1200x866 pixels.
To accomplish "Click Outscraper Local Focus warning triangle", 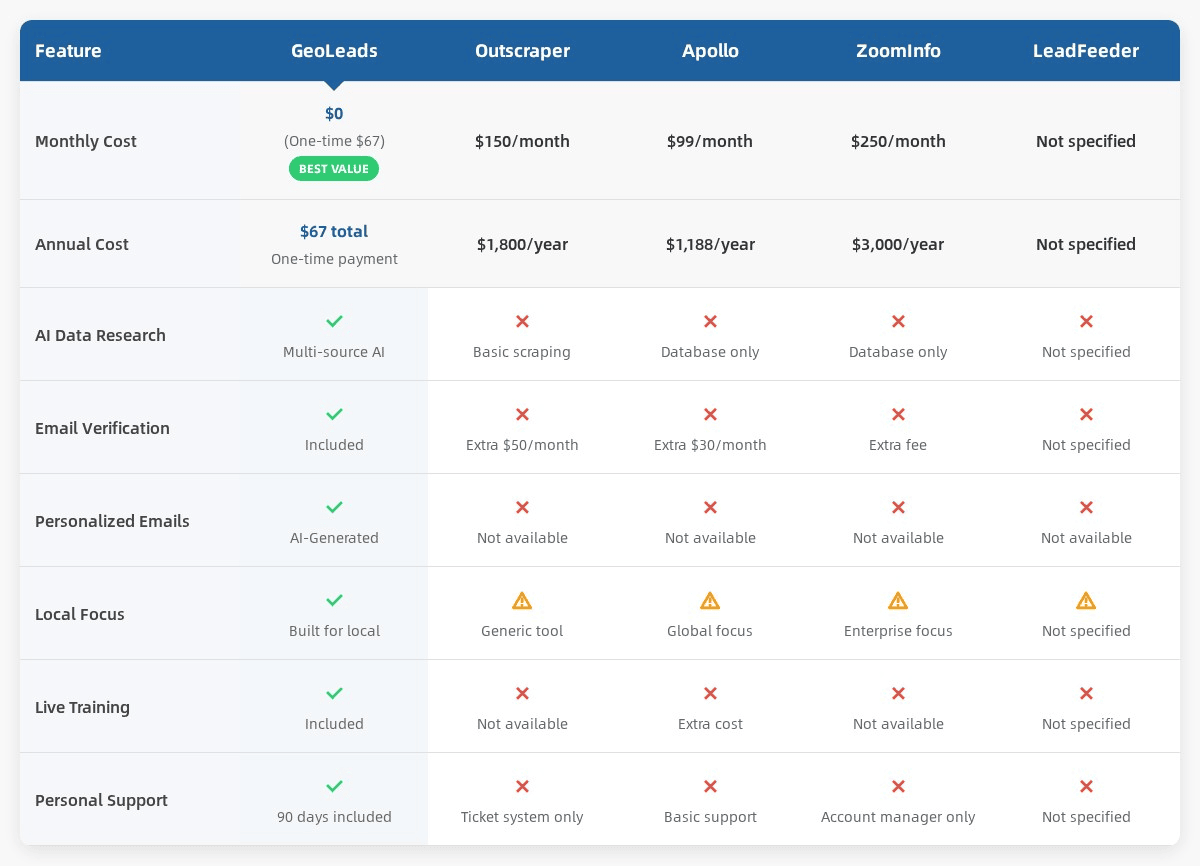I will click(x=522, y=600).
